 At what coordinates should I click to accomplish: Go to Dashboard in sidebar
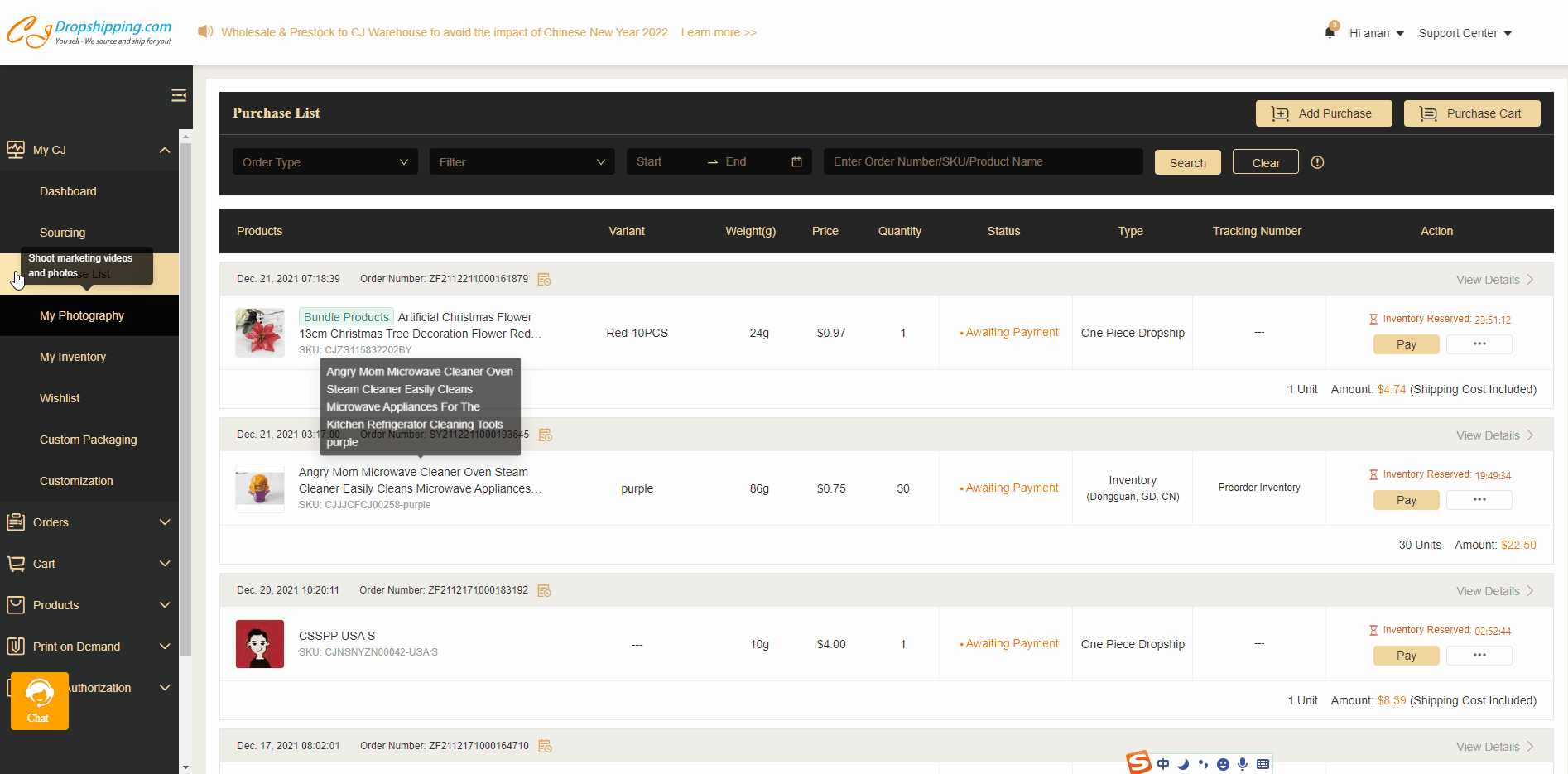tap(68, 191)
